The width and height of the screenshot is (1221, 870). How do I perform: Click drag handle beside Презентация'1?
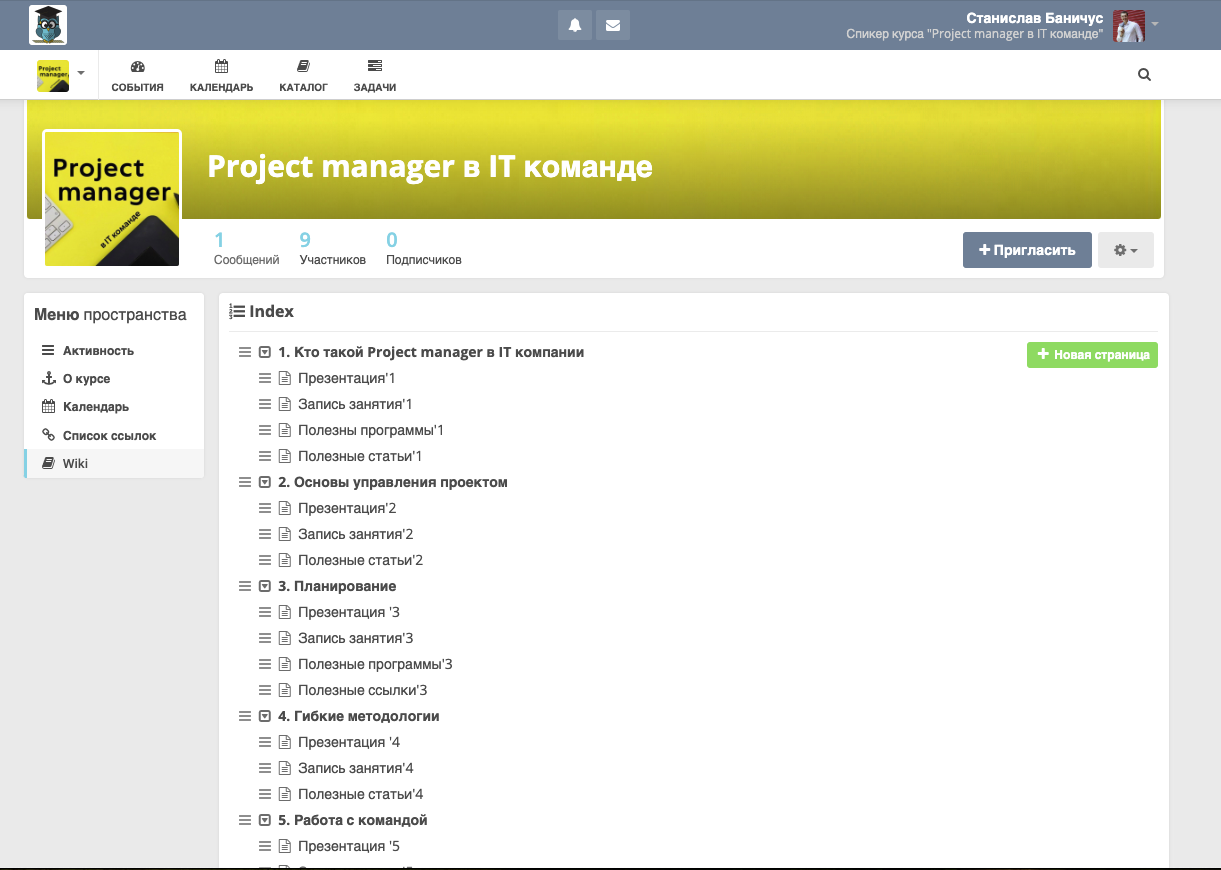265,378
